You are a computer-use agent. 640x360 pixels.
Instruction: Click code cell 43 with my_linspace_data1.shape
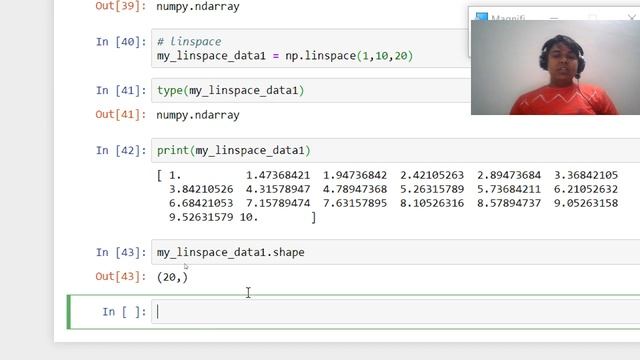(x=396, y=252)
